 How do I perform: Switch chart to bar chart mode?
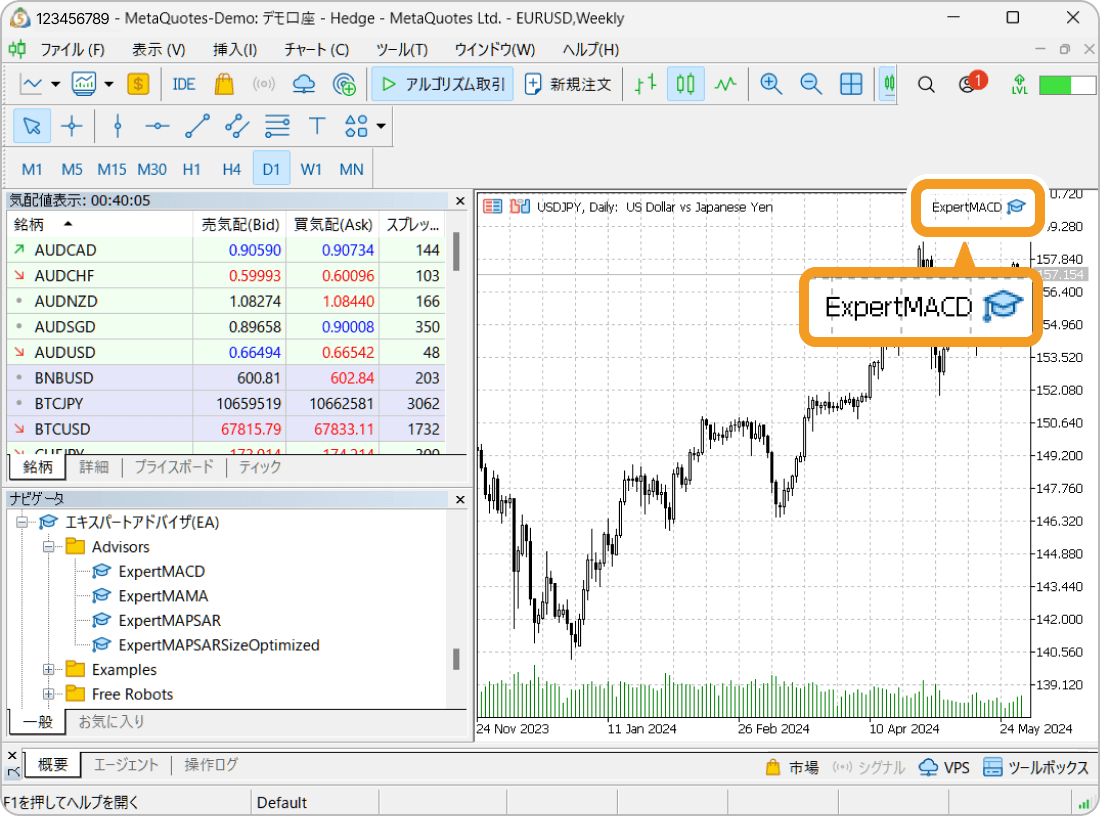coord(645,84)
